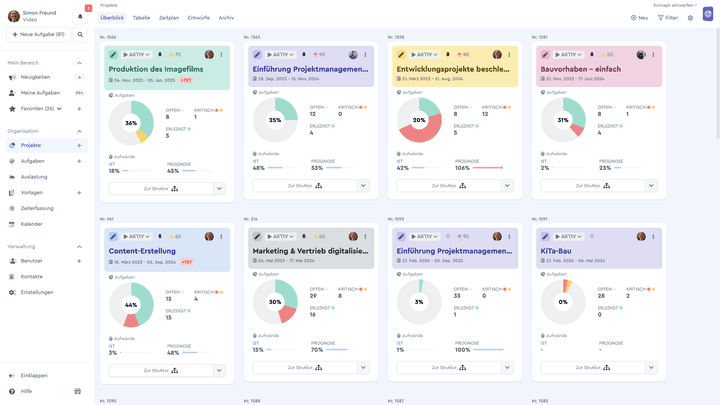Toggle the pin on Einführung Projektmanagement card Nr. 1363
This screenshot has height=405, width=720.
click(304, 55)
